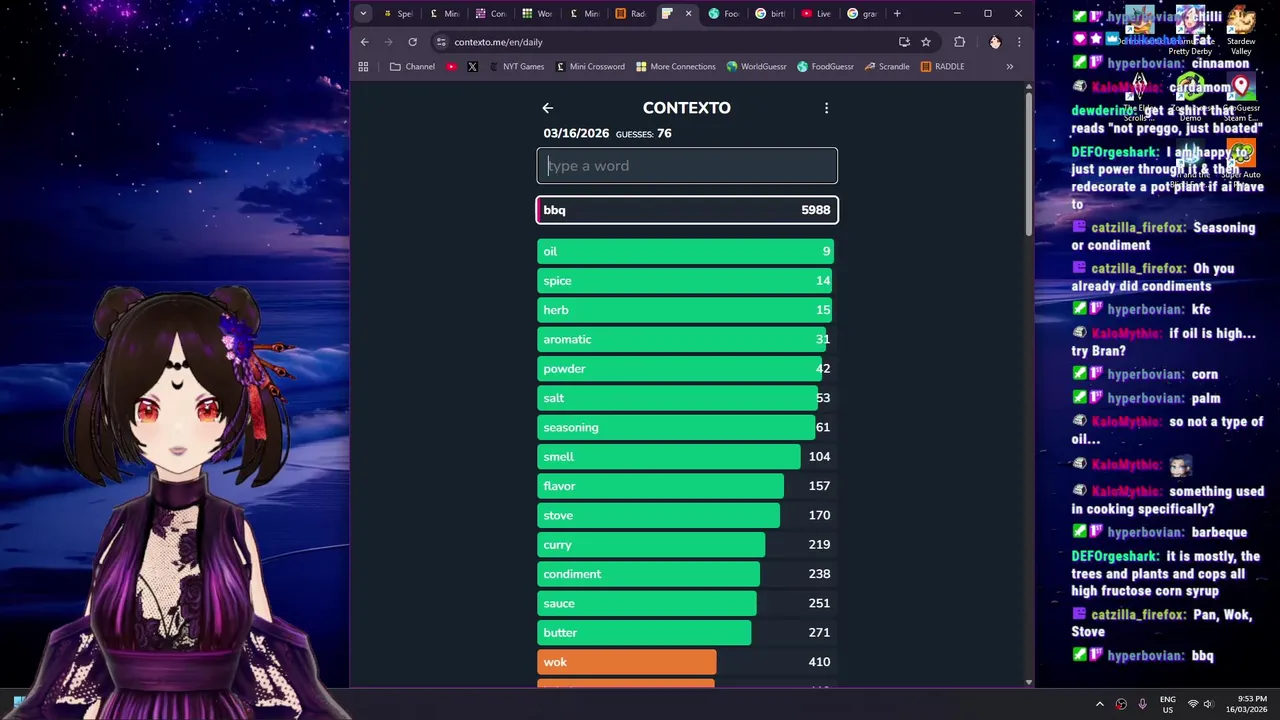The height and width of the screenshot is (720, 1280).
Task: Open the Stardew Valley desktop shortcut
Action: click(x=1241, y=32)
